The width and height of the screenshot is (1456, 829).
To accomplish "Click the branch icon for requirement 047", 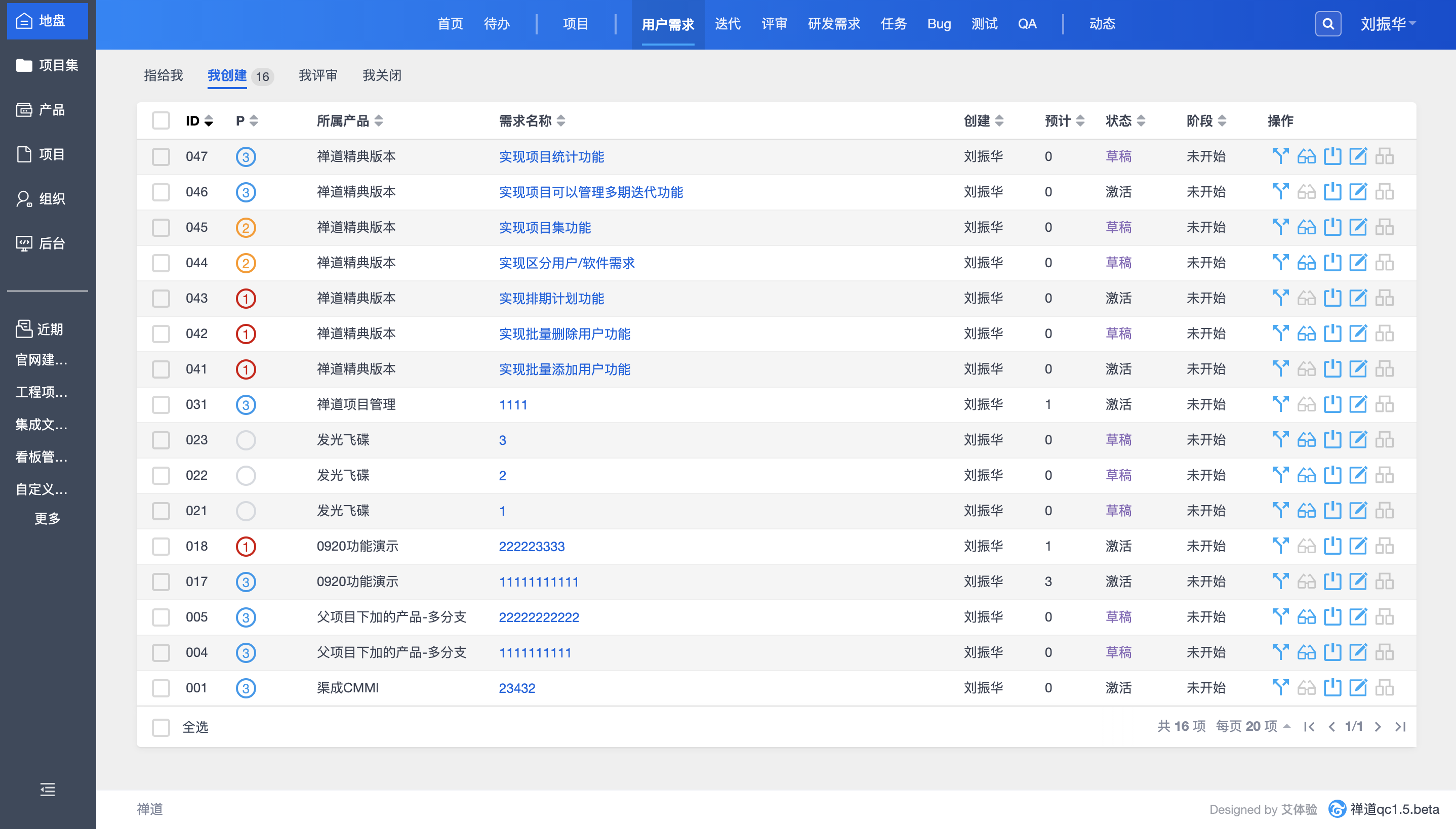I will click(x=1280, y=156).
